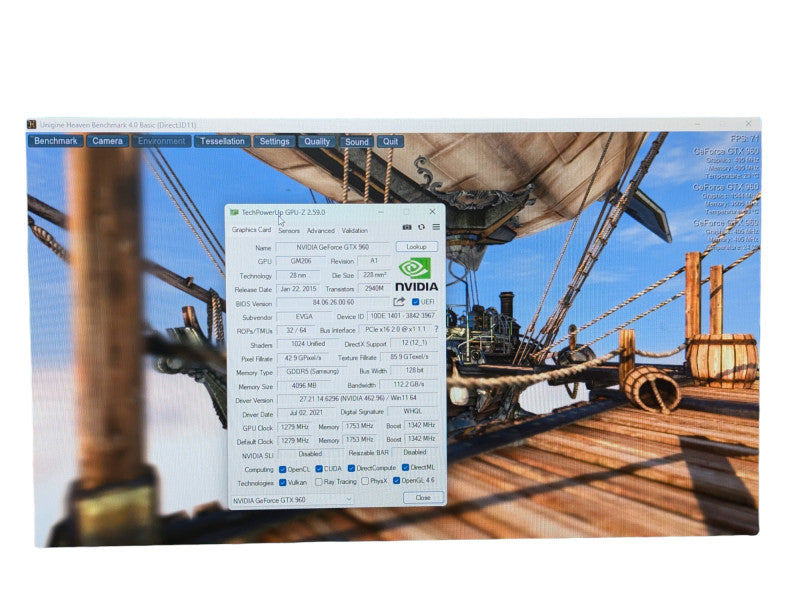Viewport: 800px width, 602px height.
Task: Click the Memory Type value GDDR5 (Samsung)
Action: coord(312,371)
